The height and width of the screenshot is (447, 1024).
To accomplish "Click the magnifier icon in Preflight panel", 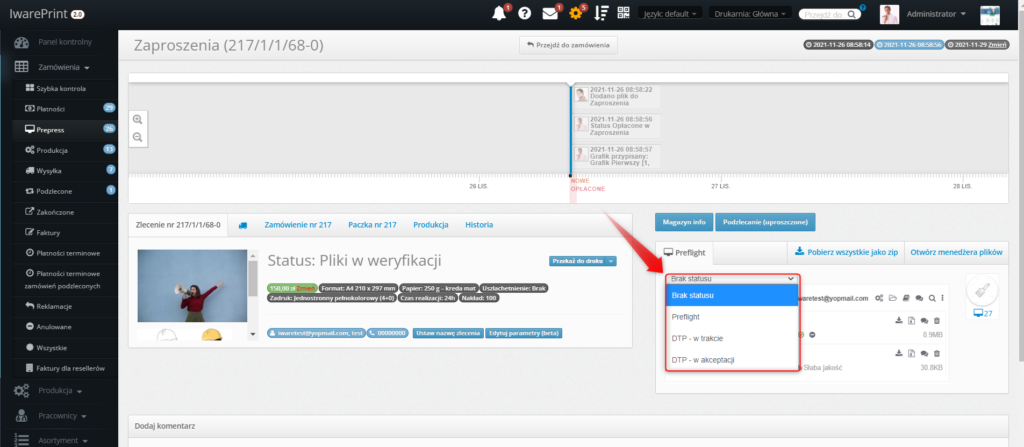I will tap(933, 298).
